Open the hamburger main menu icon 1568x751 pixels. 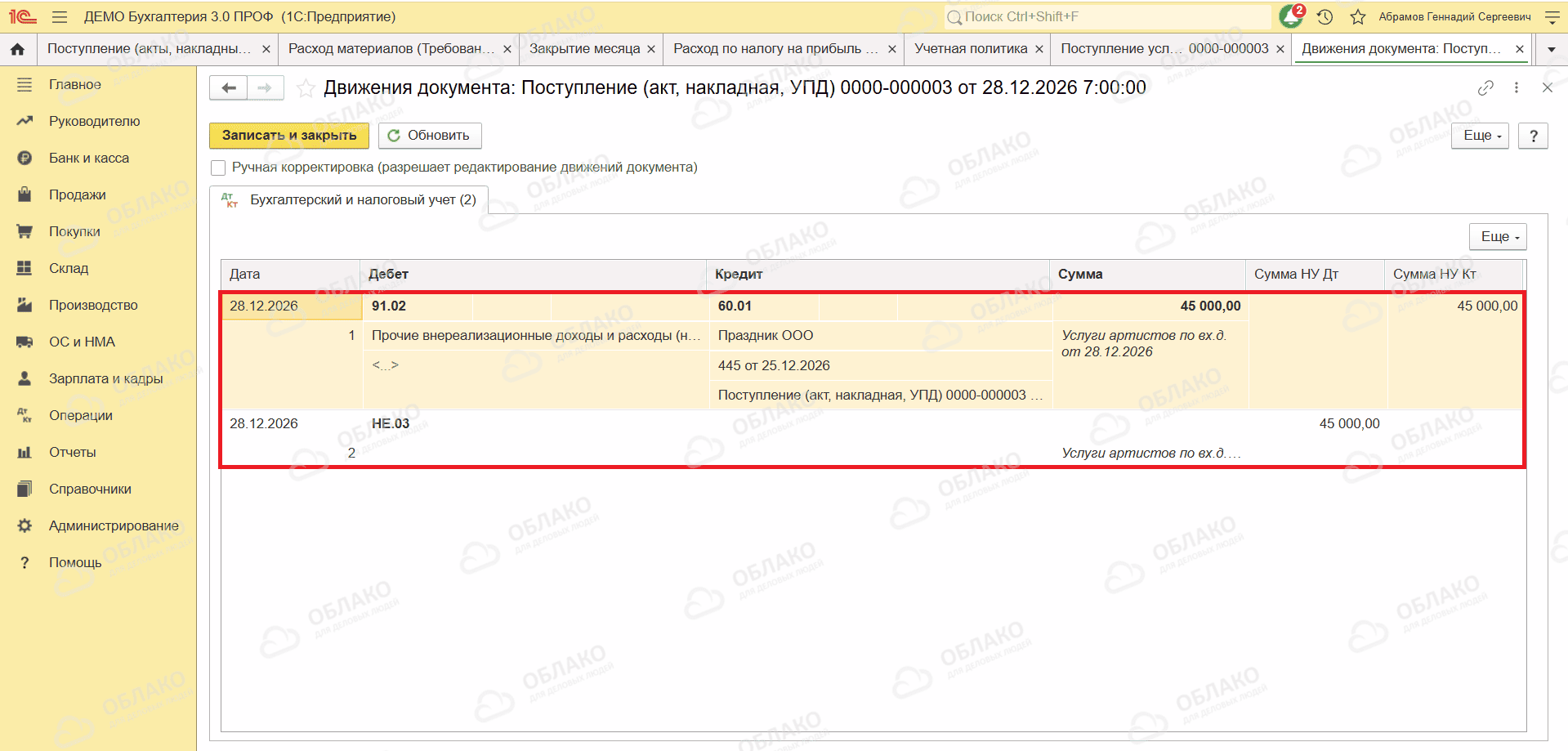coord(60,16)
